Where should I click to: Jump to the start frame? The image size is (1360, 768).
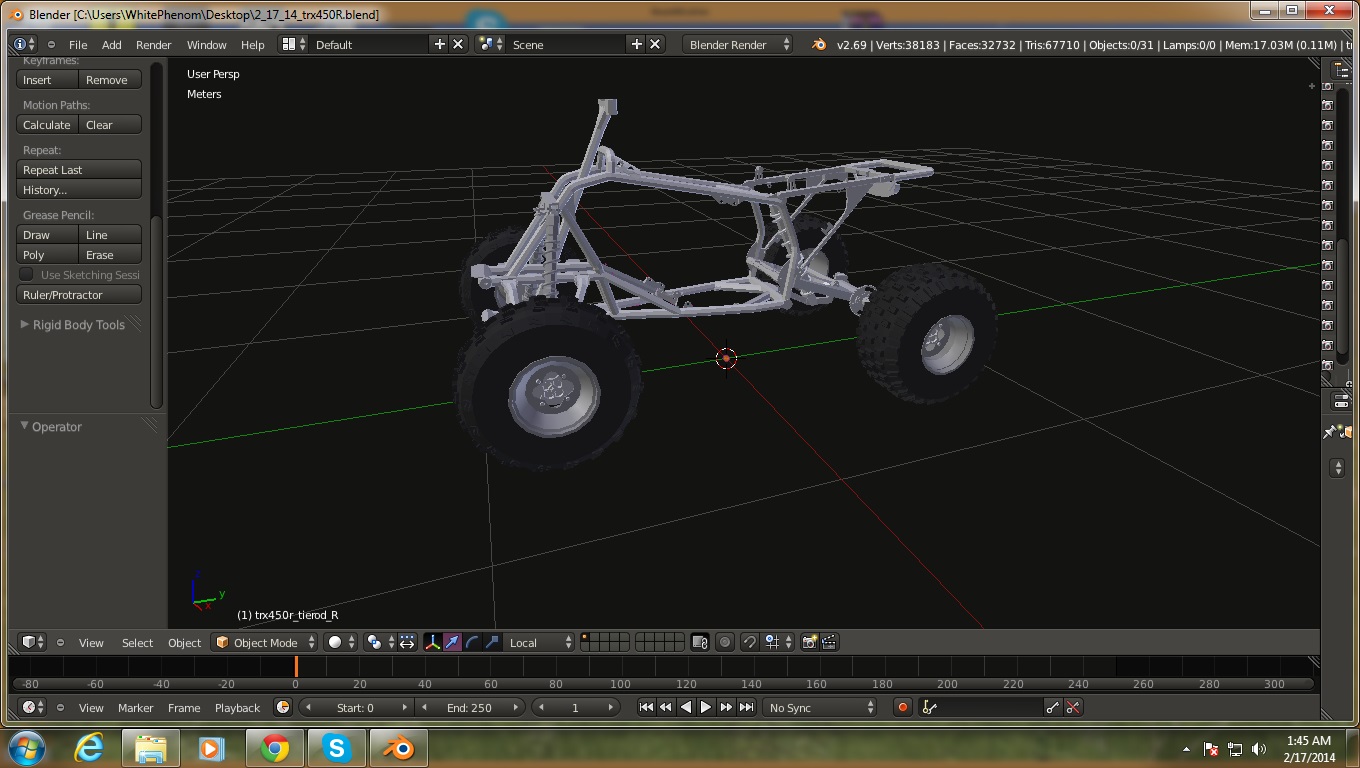point(646,707)
